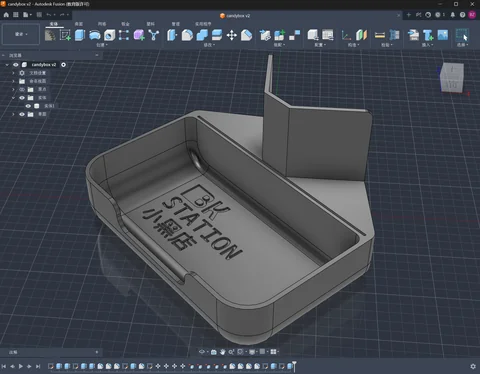Hide 实体1 body using eye icon
Image resolution: width=480 pixels, height=374 pixels.
28,106
